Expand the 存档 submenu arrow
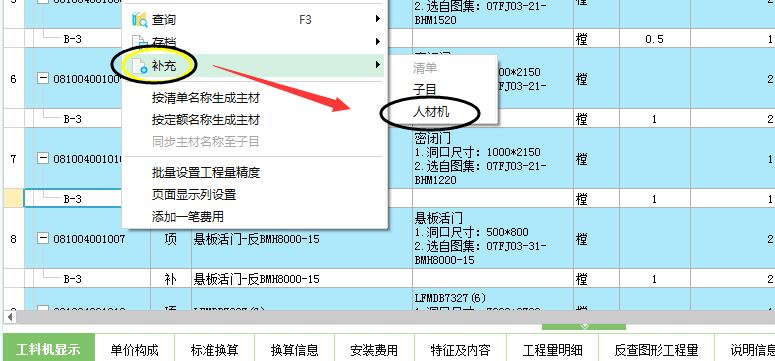Viewport: 775px width, 361px height. [x=378, y=41]
